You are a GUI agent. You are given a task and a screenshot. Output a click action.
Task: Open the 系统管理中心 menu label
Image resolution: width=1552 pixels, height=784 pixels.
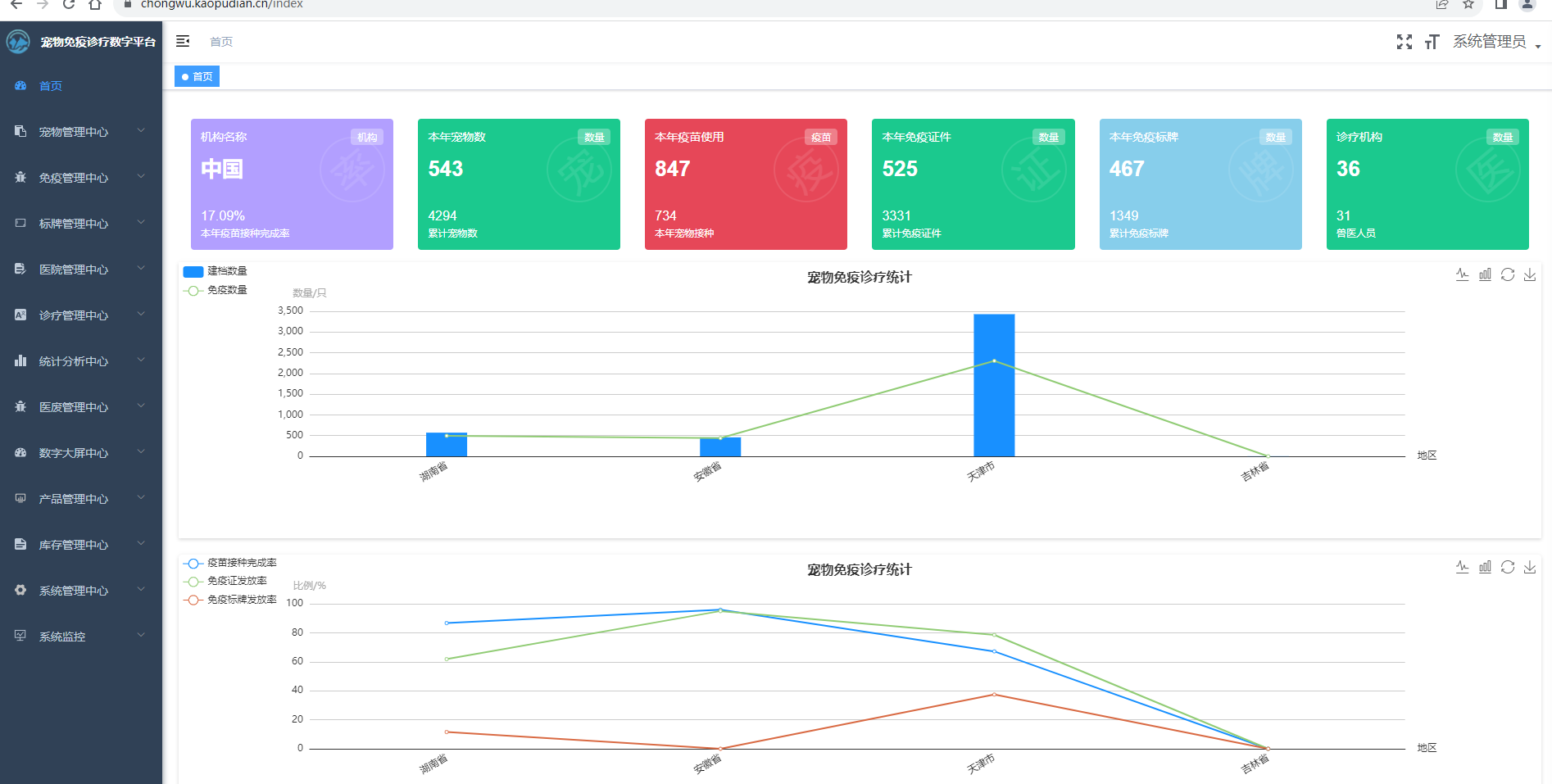(74, 591)
